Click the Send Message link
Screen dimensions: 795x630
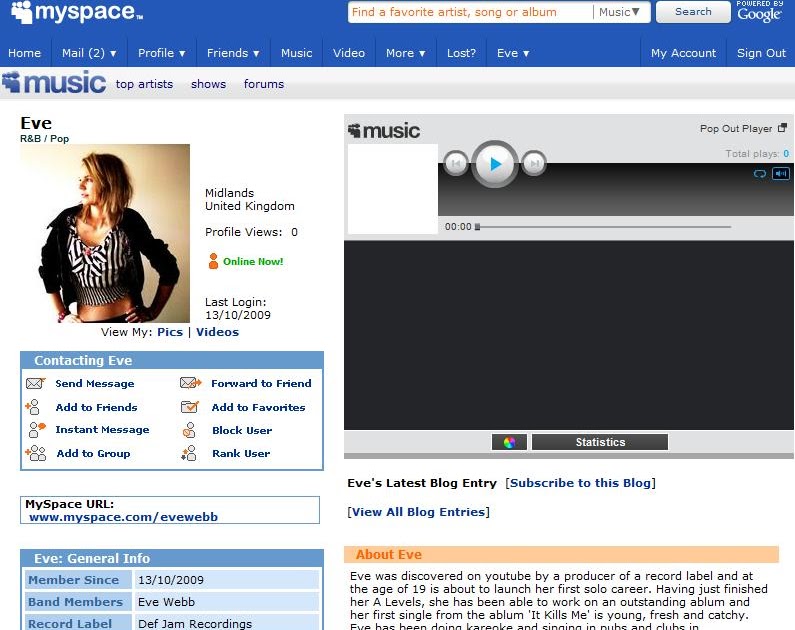coord(95,383)
